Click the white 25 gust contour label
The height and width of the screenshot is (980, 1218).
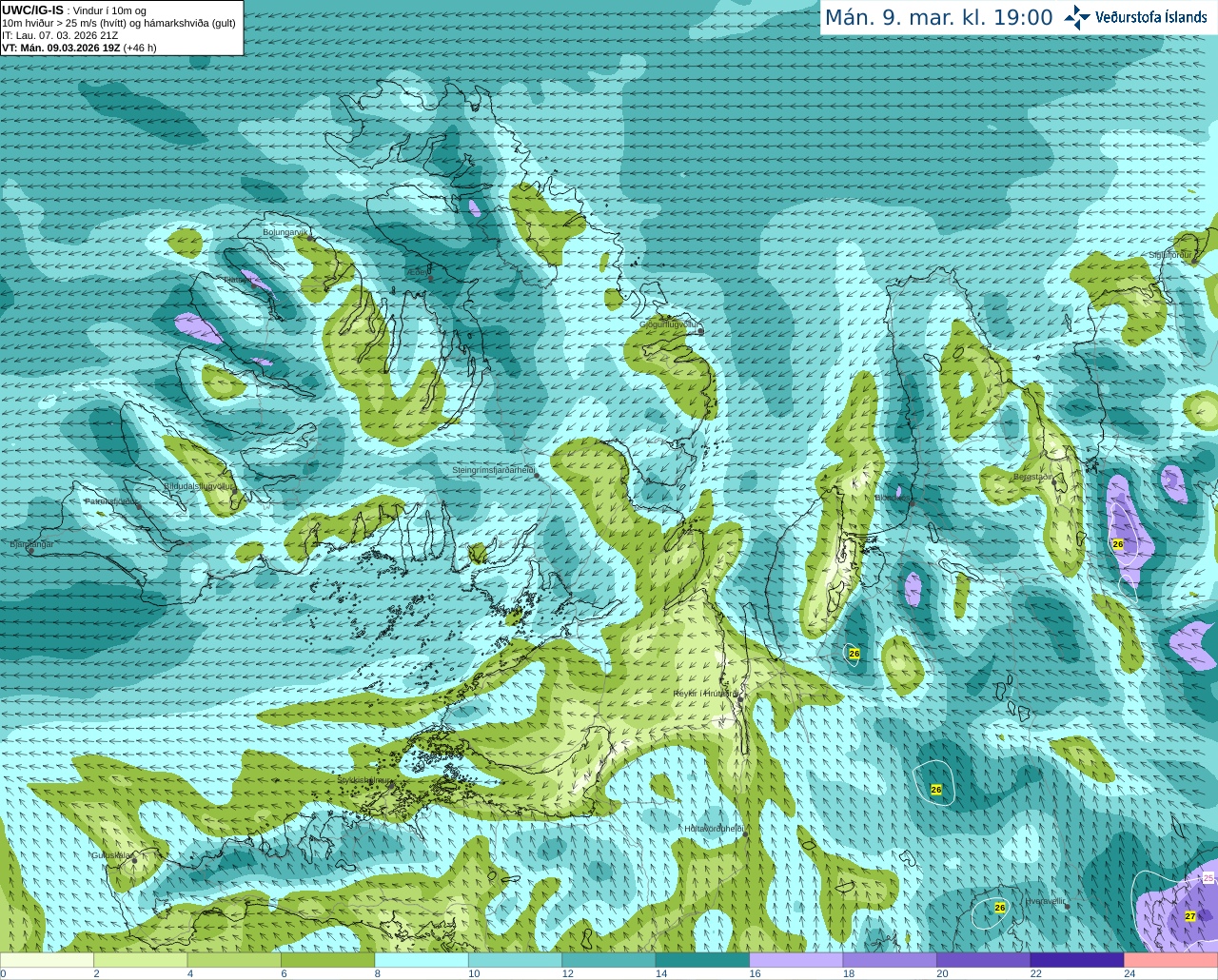1208,877
